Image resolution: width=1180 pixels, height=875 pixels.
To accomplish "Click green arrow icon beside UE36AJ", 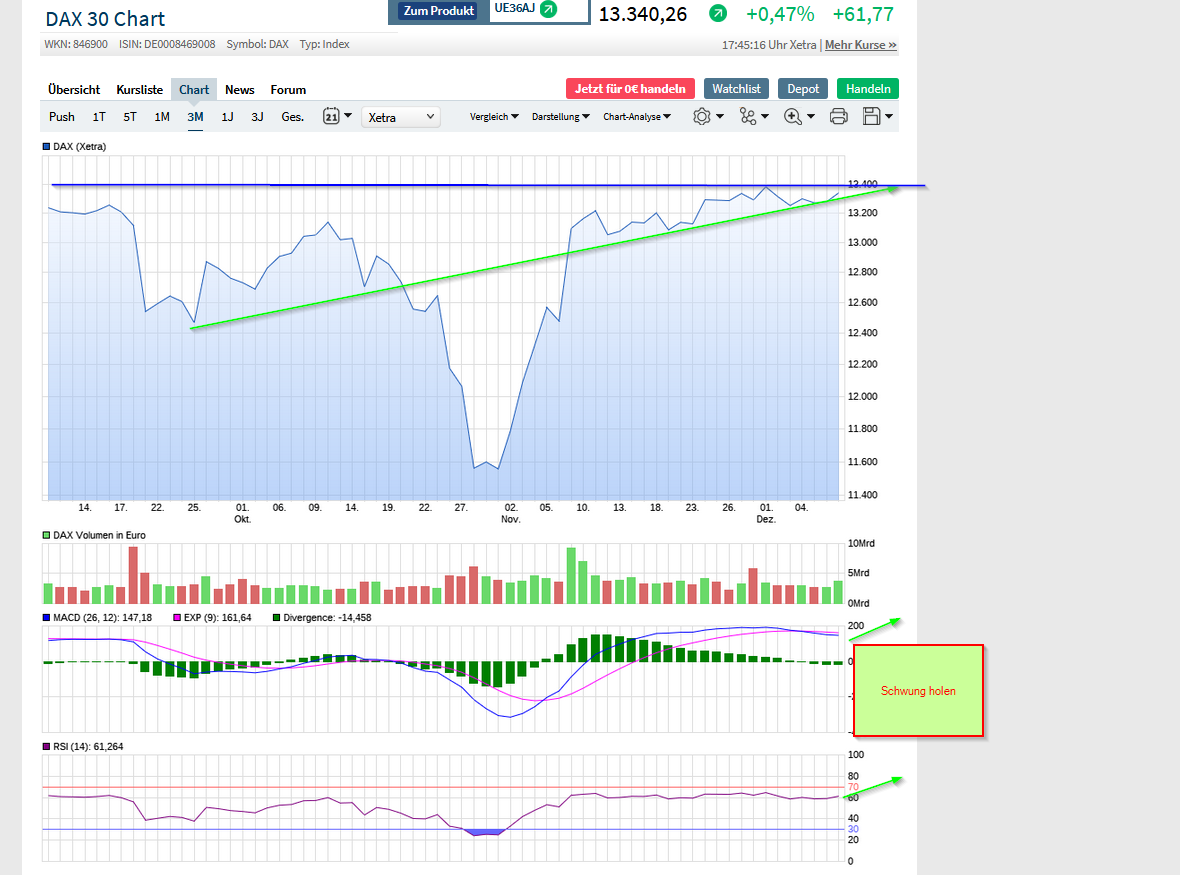I will pos(549,9).
